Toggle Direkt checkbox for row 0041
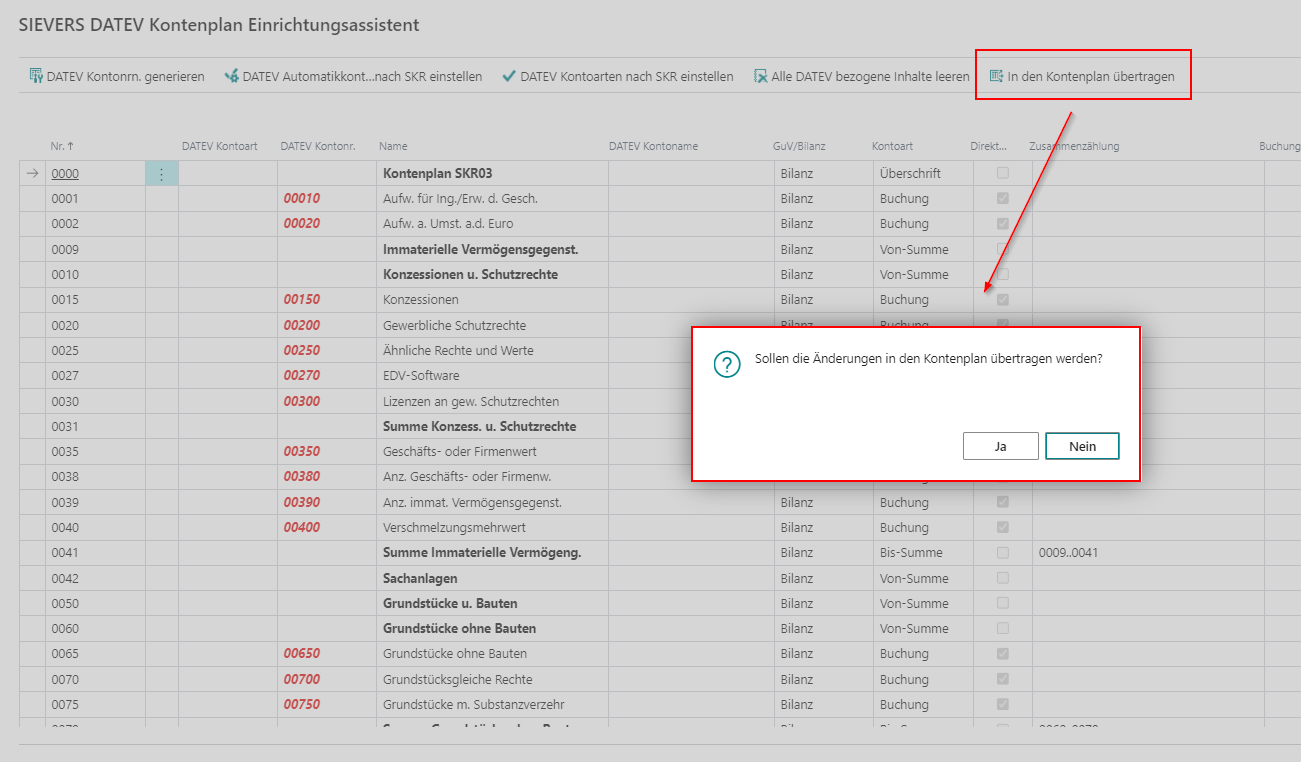Screen dimensions: 1301x762 1003,553
